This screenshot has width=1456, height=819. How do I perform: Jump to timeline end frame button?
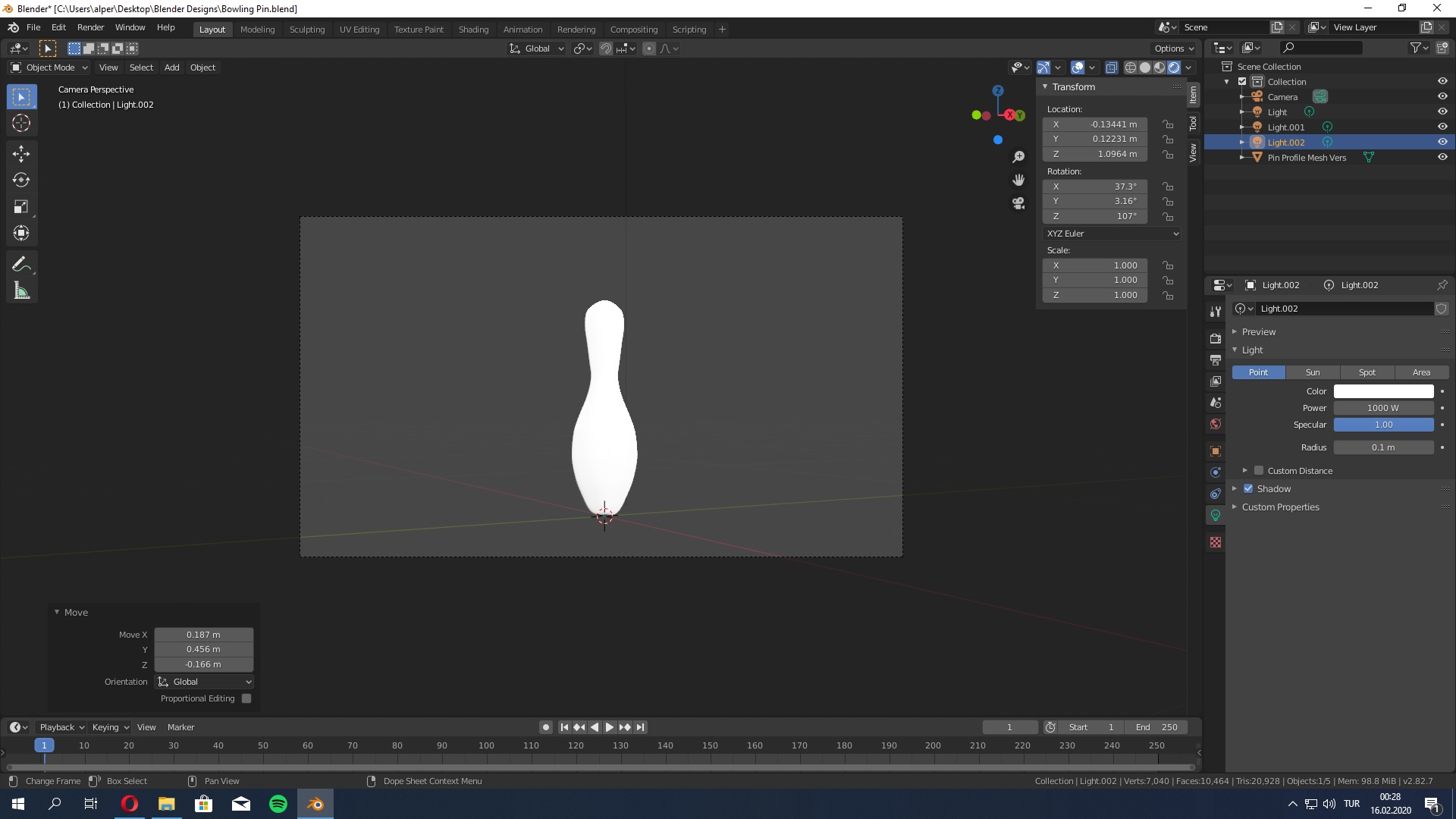pyautogui.click(x=641, y=727)
